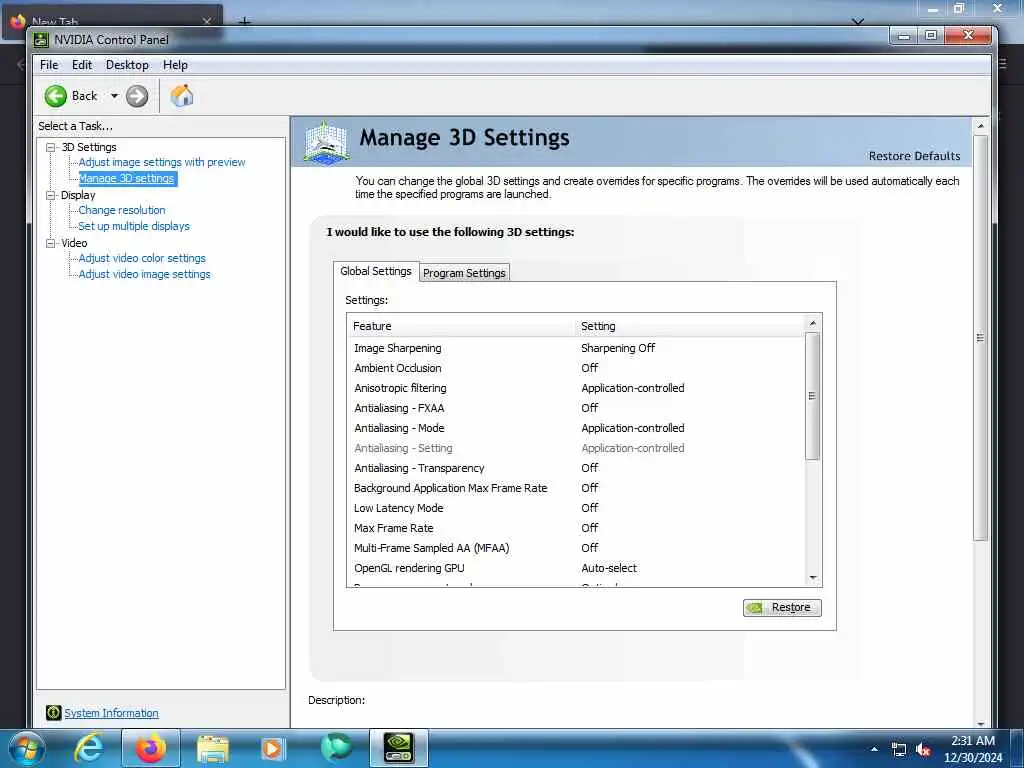
Task: Click the System Information icon
Action: coord(54,713)
